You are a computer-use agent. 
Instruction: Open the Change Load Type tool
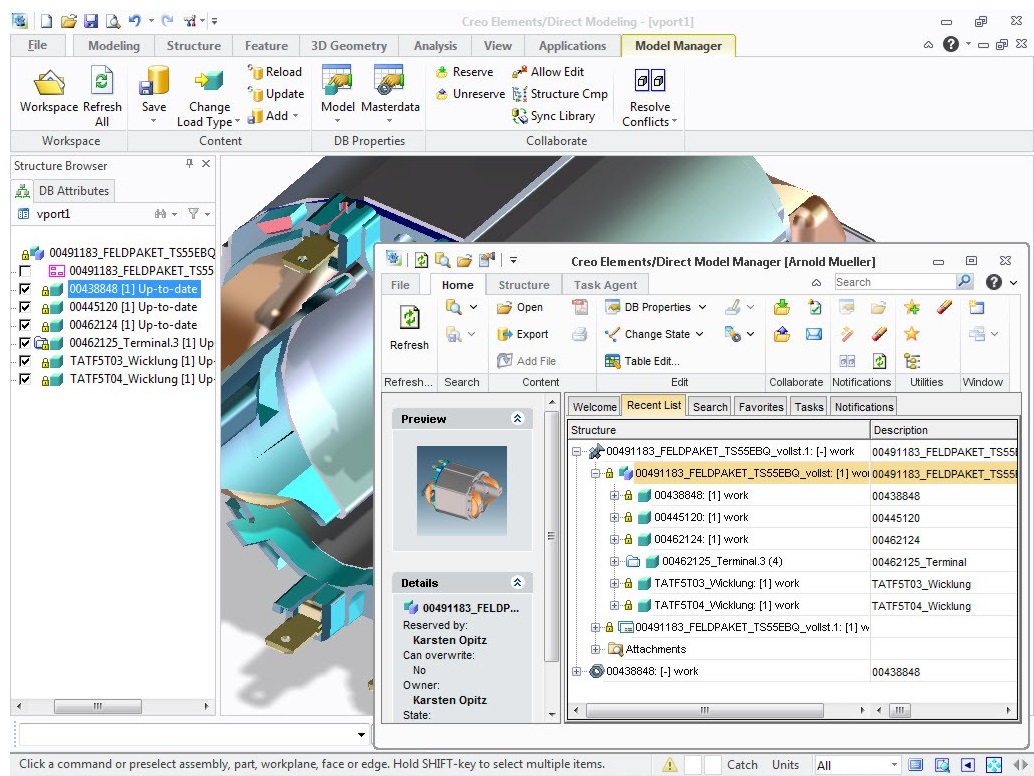(x=208, y=96)
